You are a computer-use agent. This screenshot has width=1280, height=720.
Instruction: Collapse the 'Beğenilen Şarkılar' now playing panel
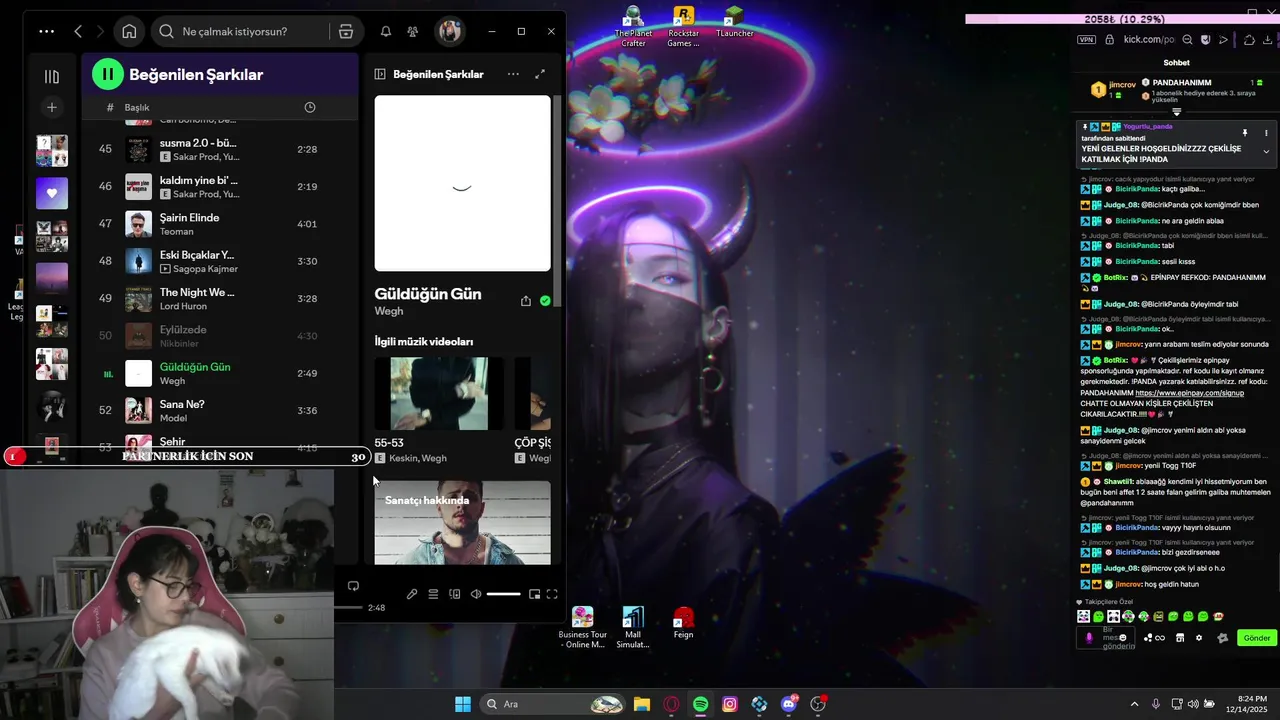tap(380, 74)
